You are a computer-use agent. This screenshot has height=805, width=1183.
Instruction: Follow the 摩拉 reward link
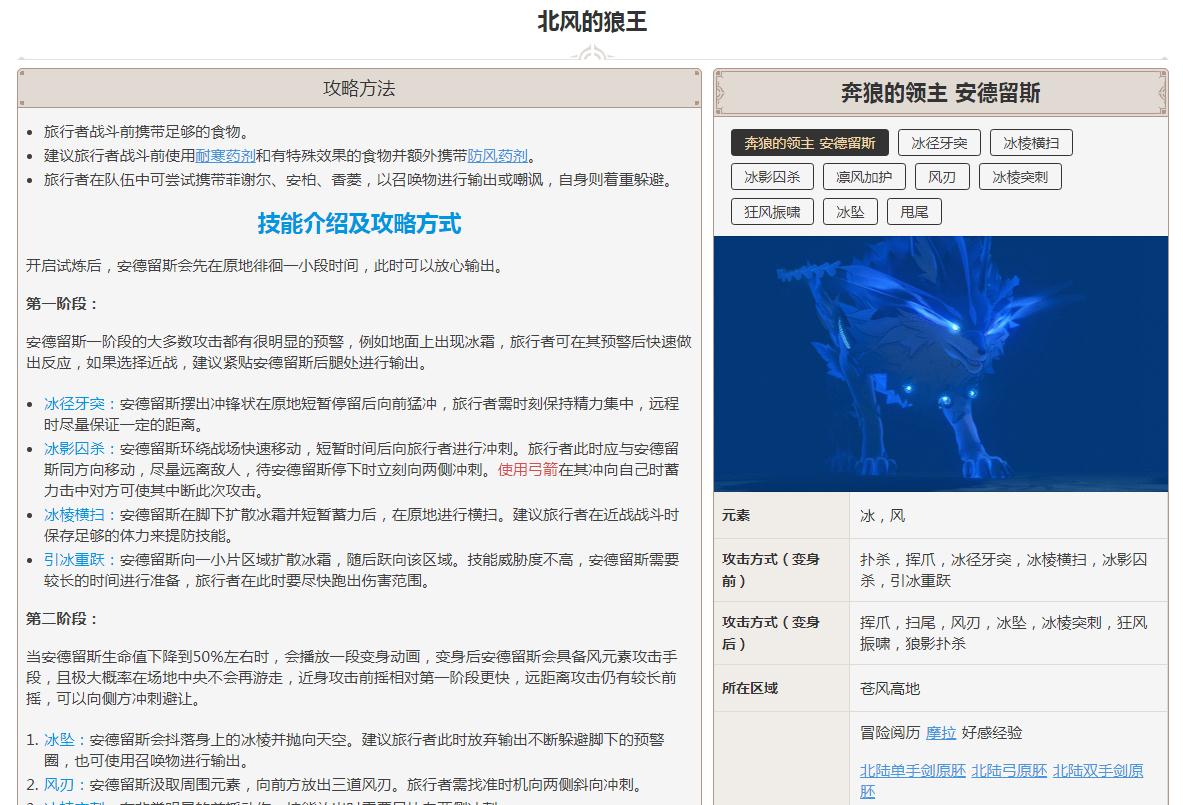point(941,733)
